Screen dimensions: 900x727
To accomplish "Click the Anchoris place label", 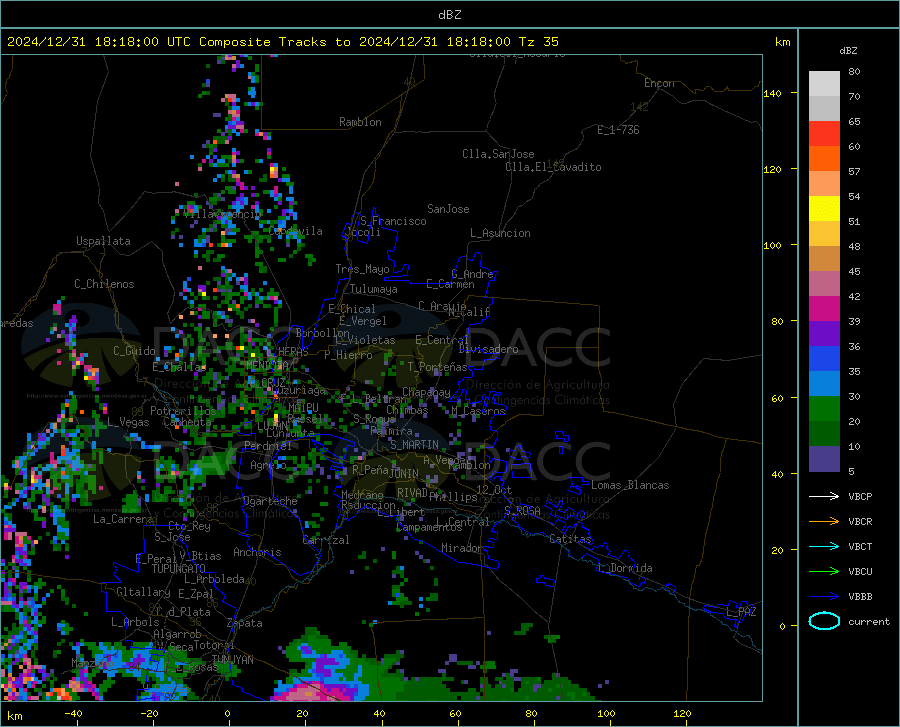I will click(257, 552).
